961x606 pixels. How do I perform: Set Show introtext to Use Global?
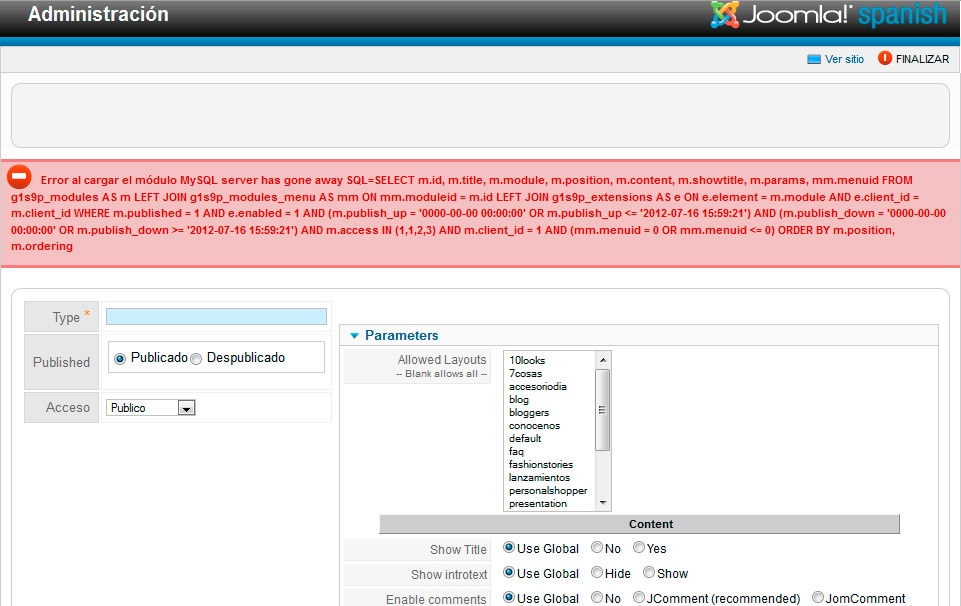click(509, 572)
